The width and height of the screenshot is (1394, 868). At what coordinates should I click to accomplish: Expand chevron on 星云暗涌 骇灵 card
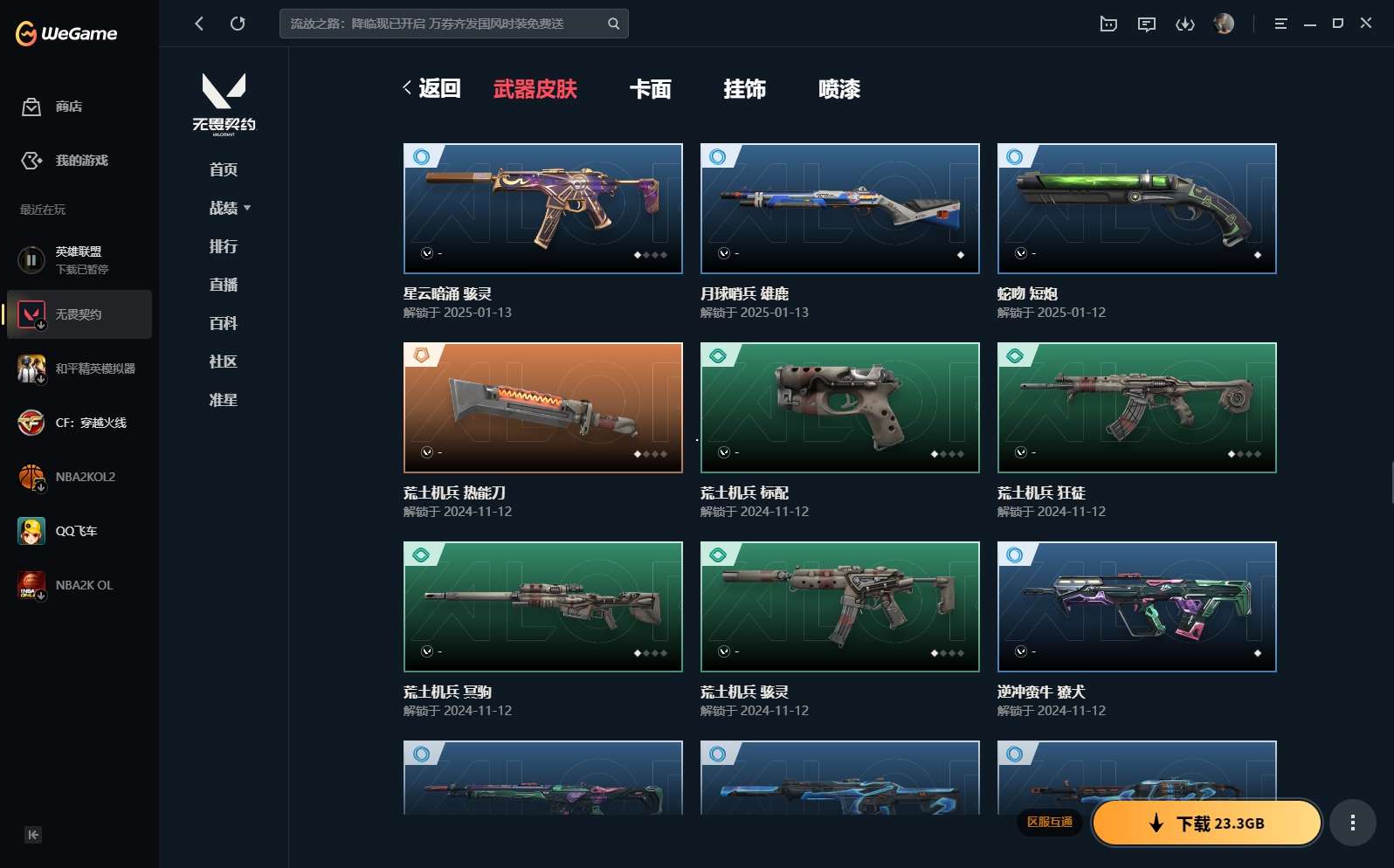coord(427,253)
